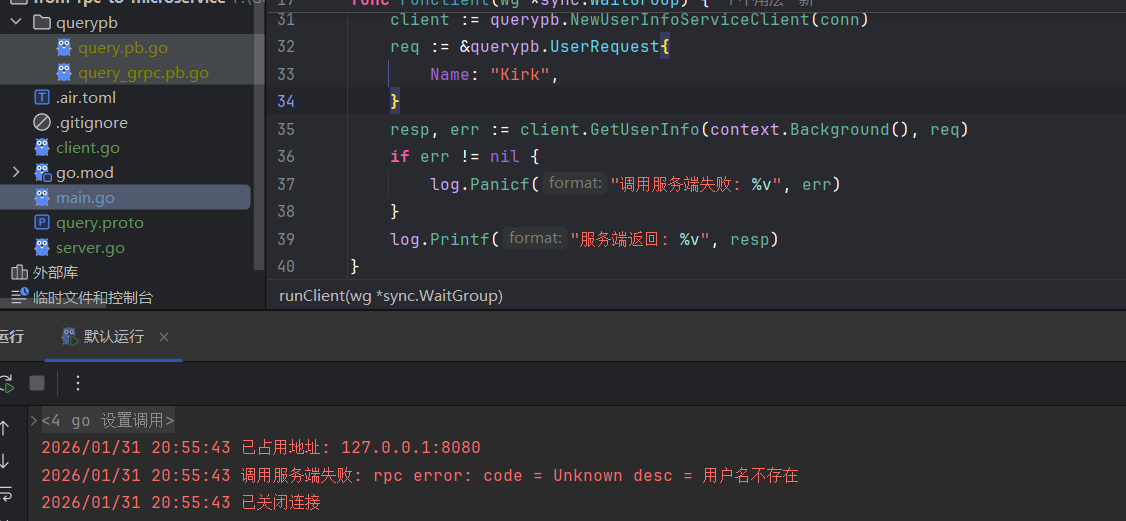Click the down arrow in console gutter
Viewport: 1126px width, 521px height.
(5, 461)
